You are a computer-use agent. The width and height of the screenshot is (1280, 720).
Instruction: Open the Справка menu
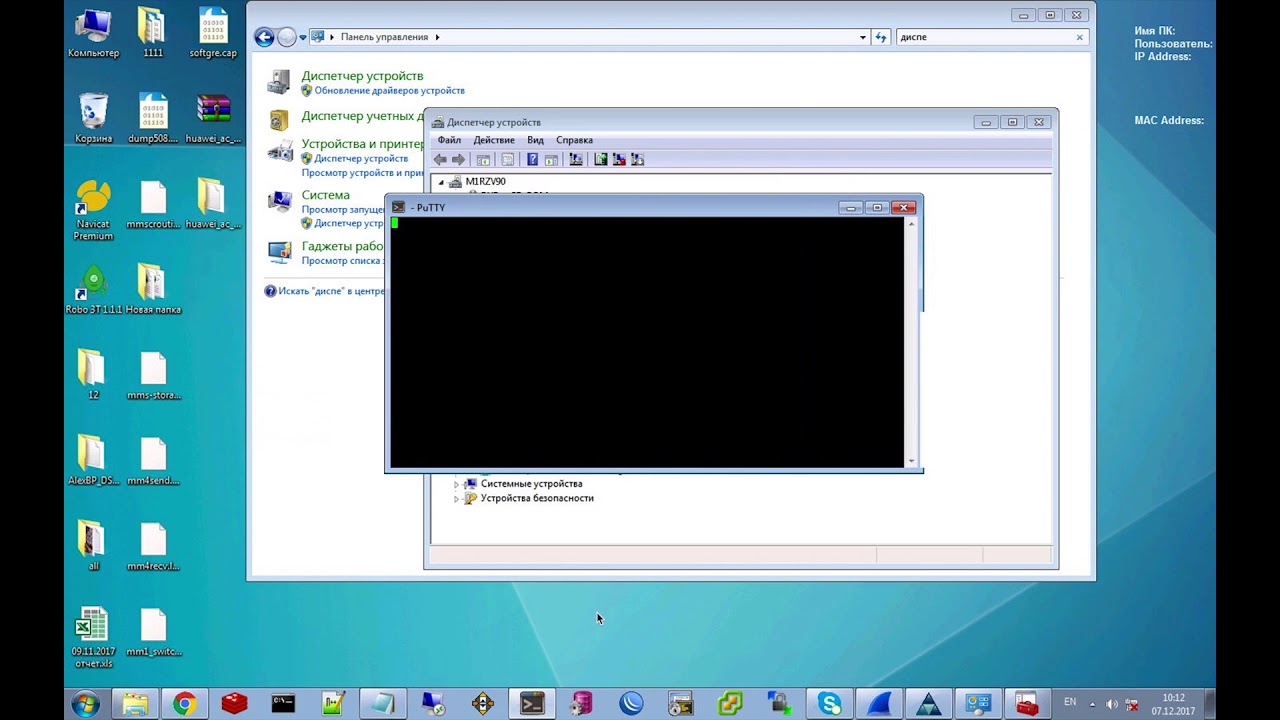point(574,140)
